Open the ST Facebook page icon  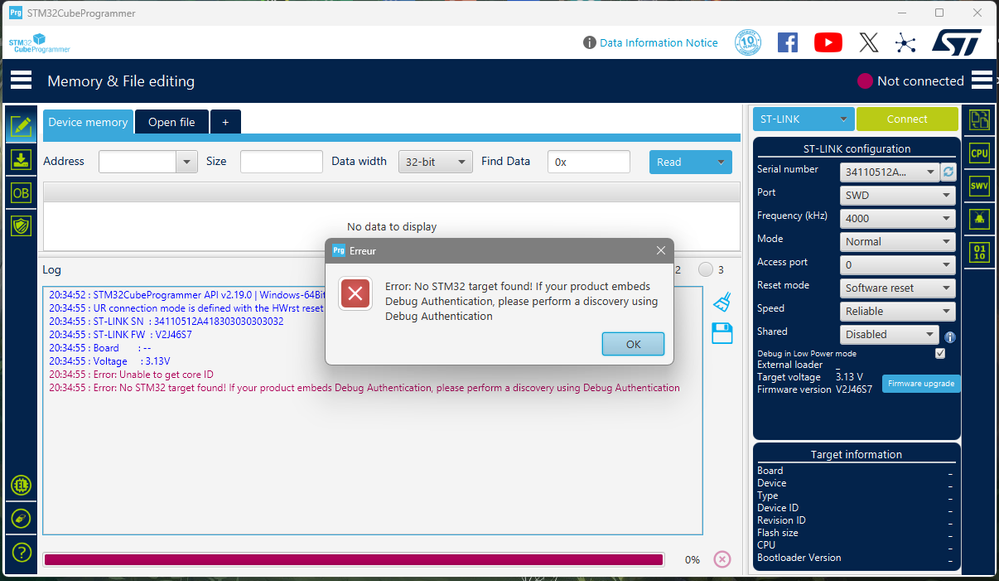[x=787, y=43]
